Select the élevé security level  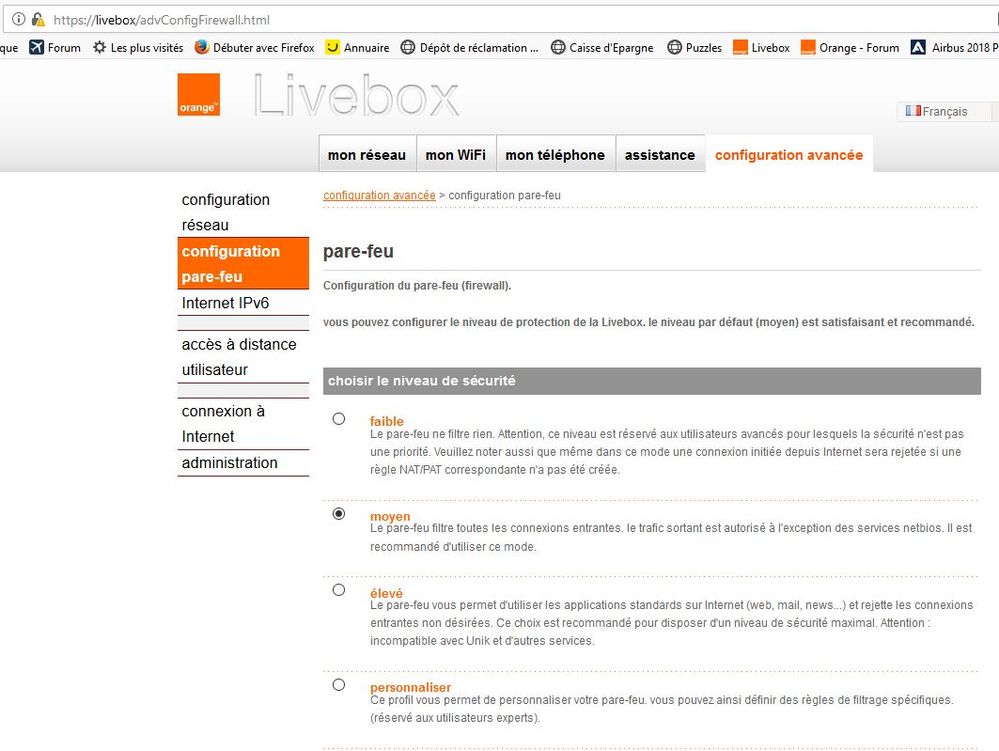pos(339,590)
